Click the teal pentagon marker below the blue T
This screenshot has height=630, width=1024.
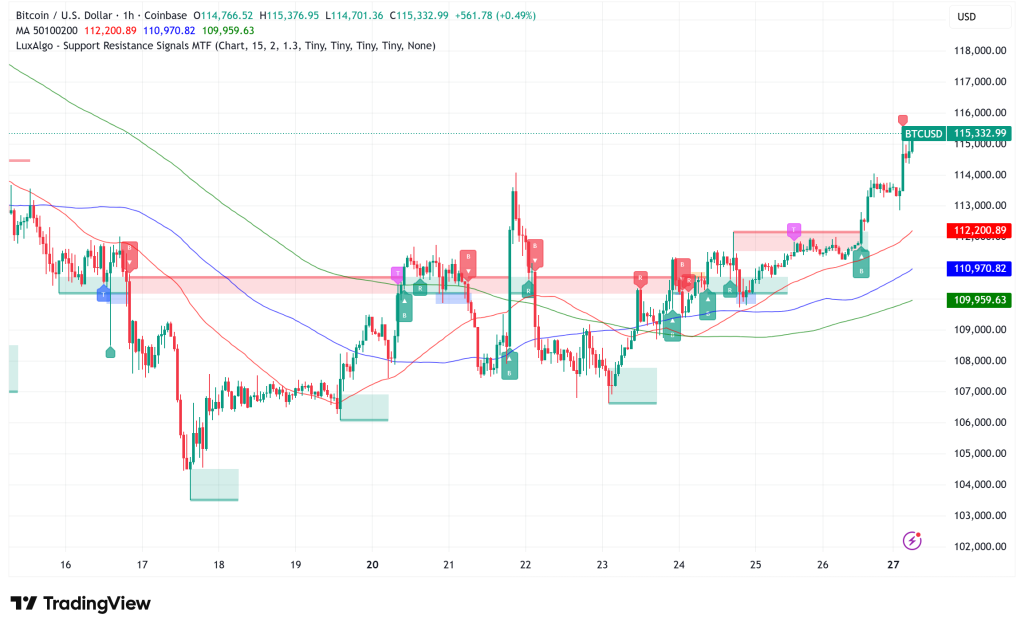click(110, 352)
